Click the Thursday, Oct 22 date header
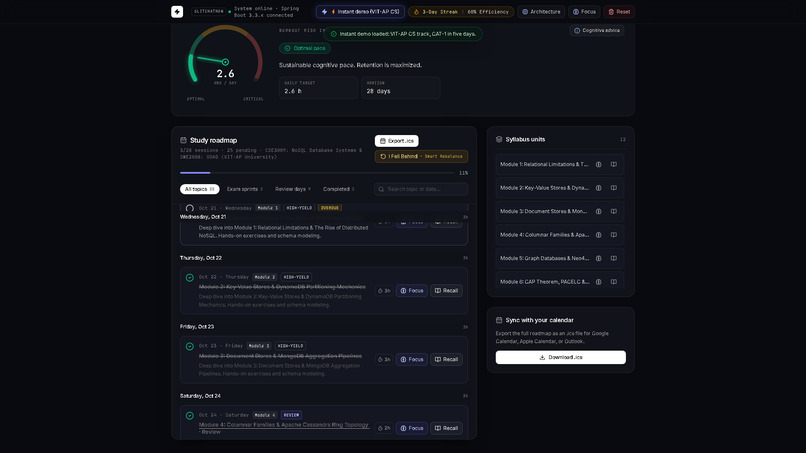 coord(200,258)
